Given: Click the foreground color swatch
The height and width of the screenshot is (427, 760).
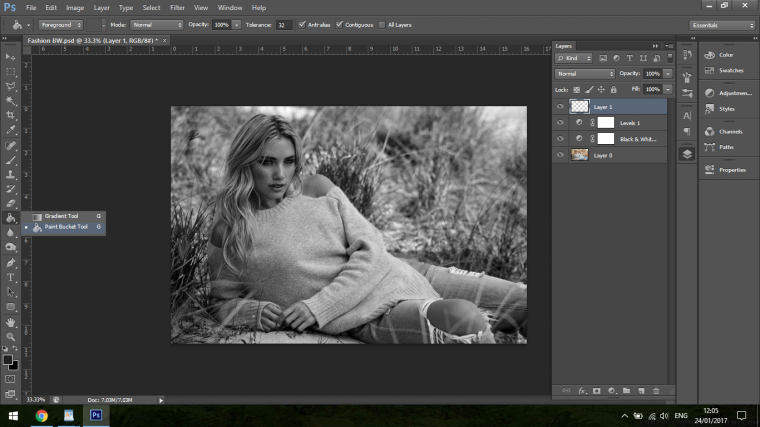Looking at the screenshot, I should [x=7, y=360].
